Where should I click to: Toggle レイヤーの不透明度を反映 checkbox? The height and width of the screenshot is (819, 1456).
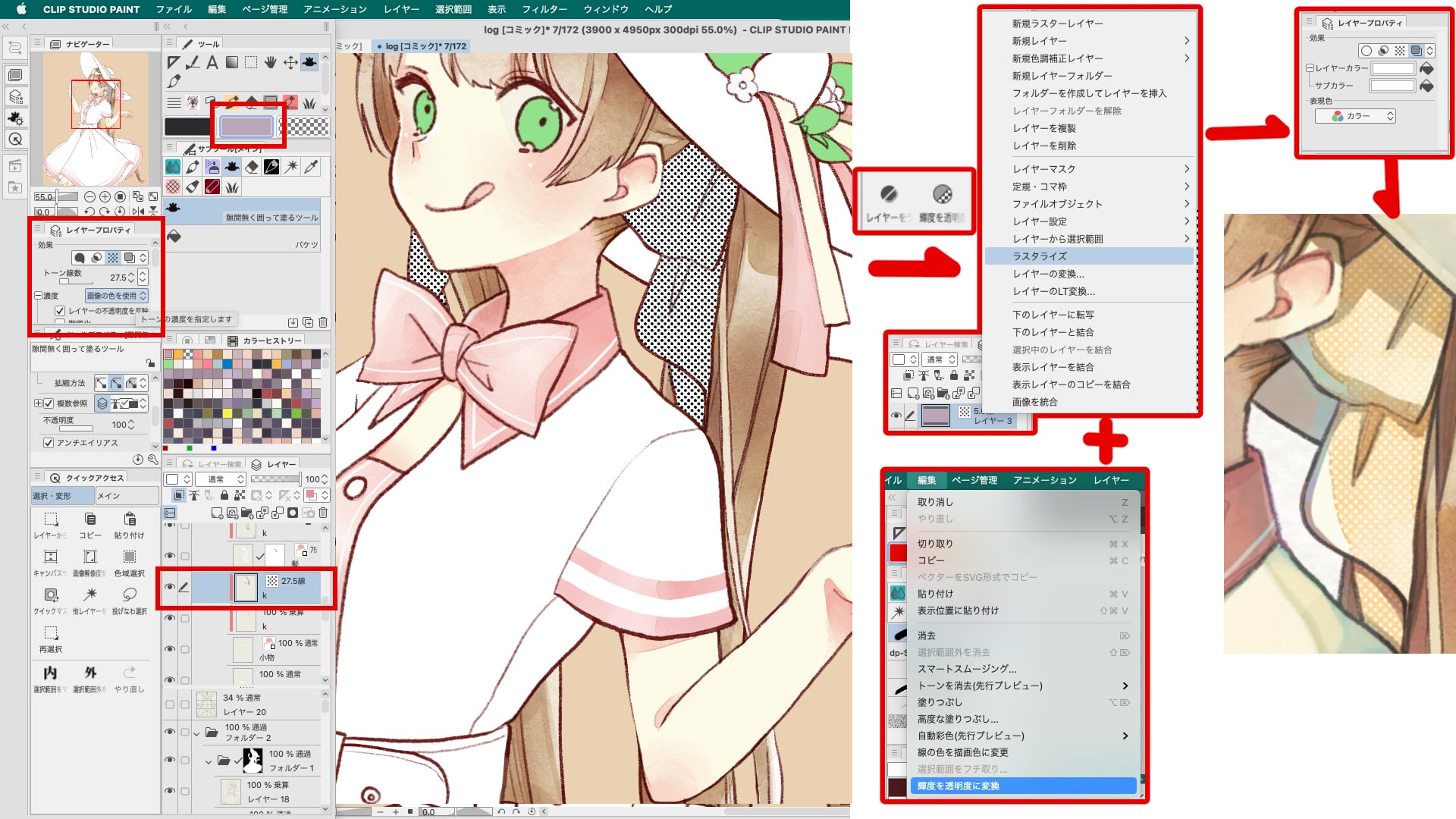coord(60,311)
